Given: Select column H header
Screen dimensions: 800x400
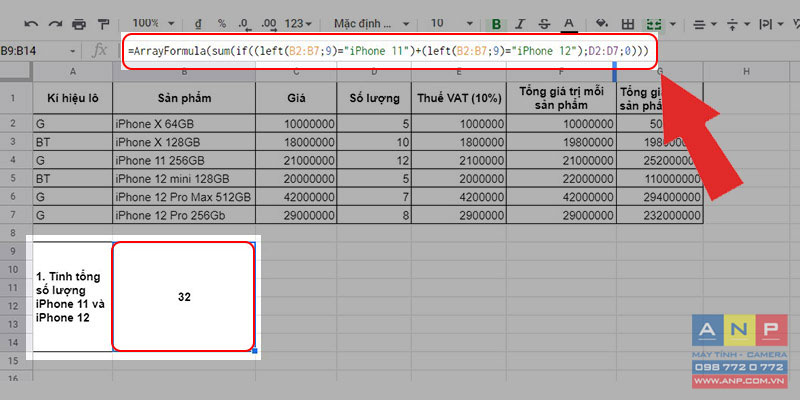Looking at the screenshot, I should [746, 72].
